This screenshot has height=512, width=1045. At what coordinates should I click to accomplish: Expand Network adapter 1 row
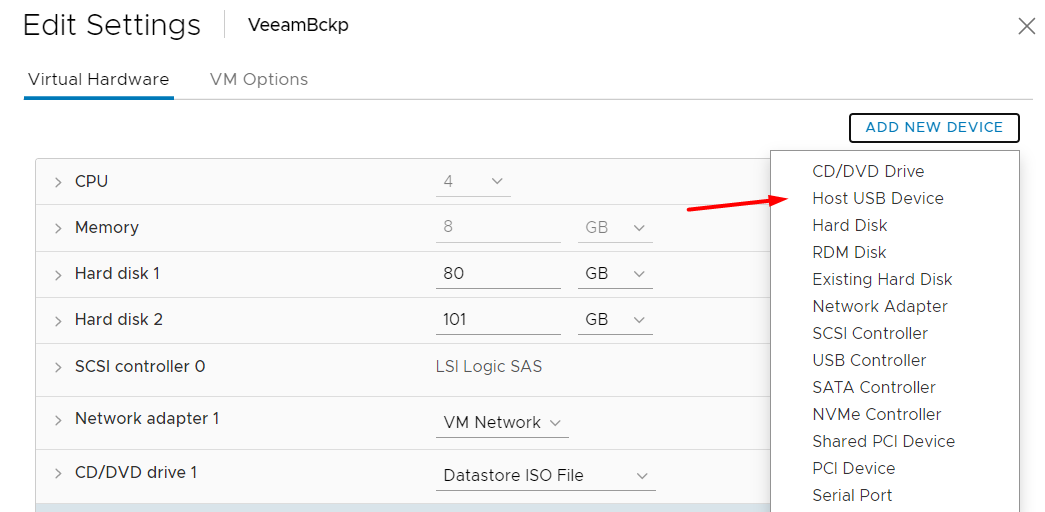pos(58,419)
